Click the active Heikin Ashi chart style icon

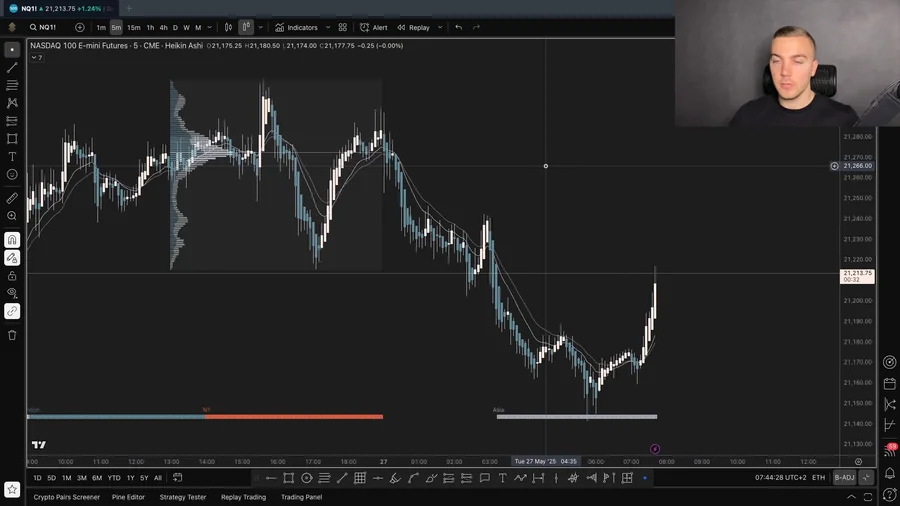(246, 28)
